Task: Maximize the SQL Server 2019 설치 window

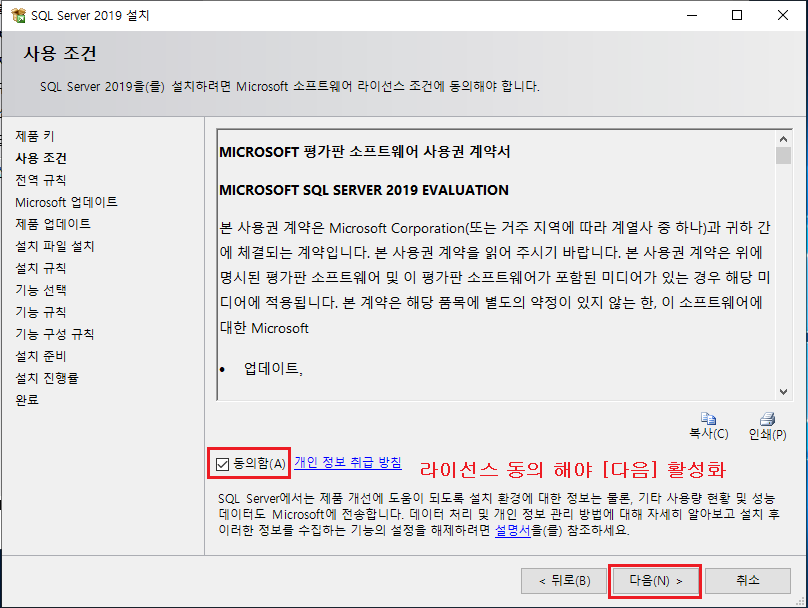Action: click(x=737, y=15)
